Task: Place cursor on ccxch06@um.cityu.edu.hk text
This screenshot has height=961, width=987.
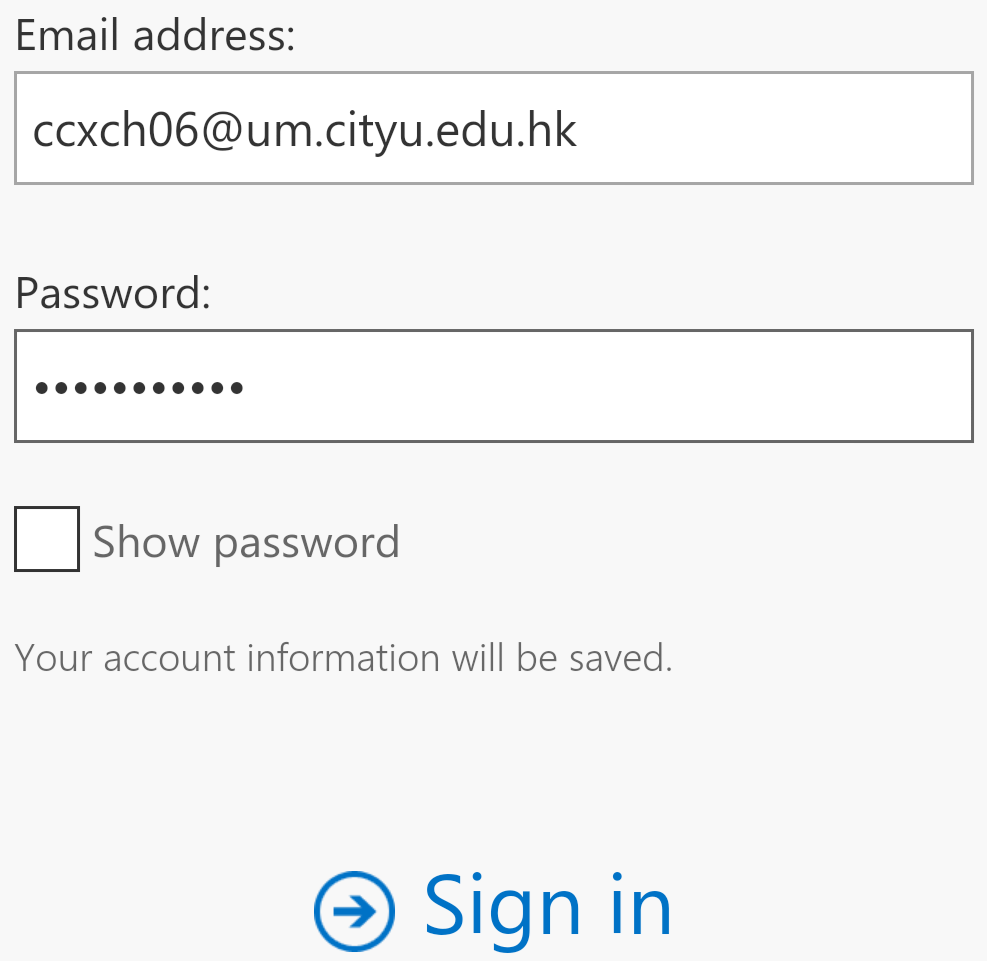Action: (304, 131)
